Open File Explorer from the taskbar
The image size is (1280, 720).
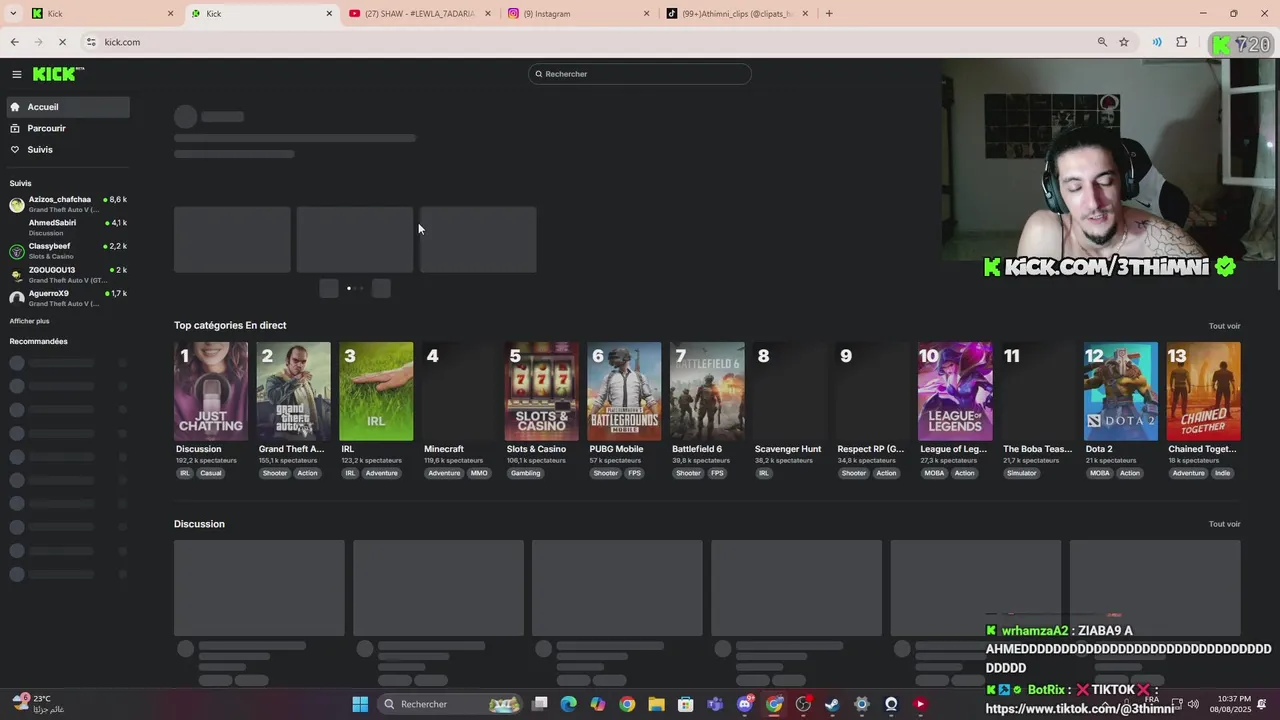coord(656,704)
